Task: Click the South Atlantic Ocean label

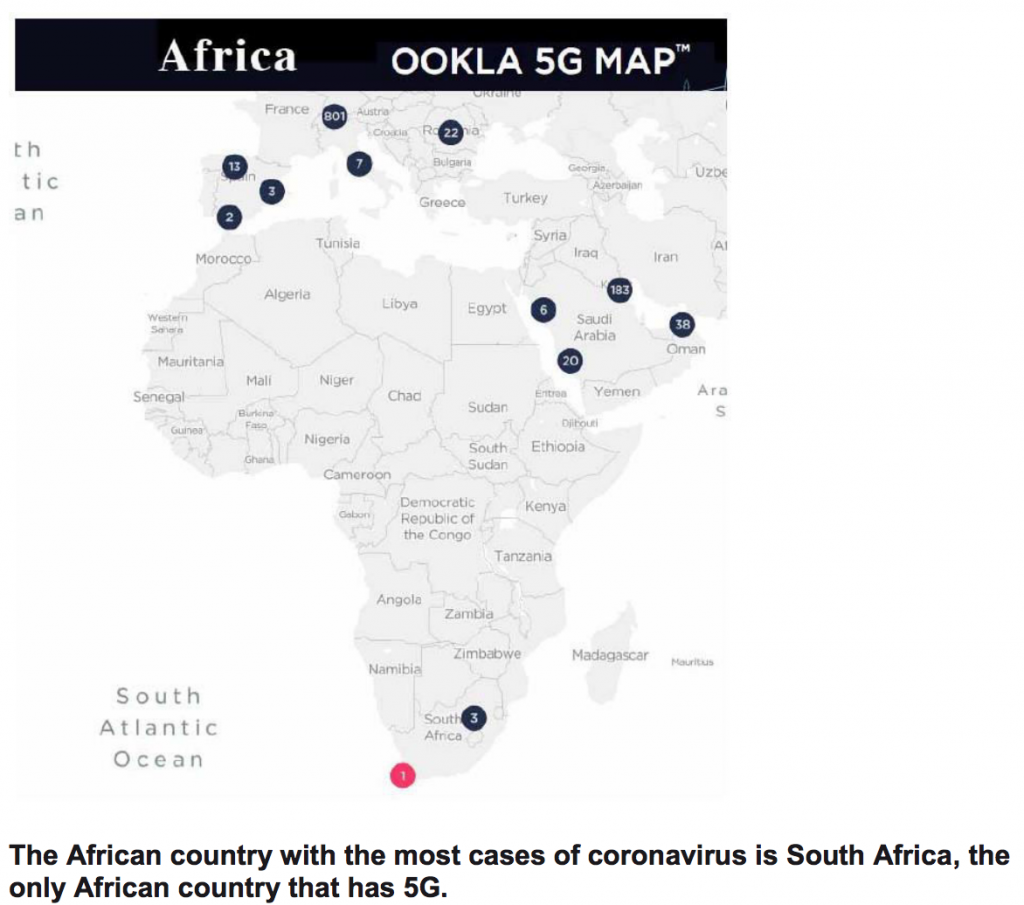Action: 158,727
